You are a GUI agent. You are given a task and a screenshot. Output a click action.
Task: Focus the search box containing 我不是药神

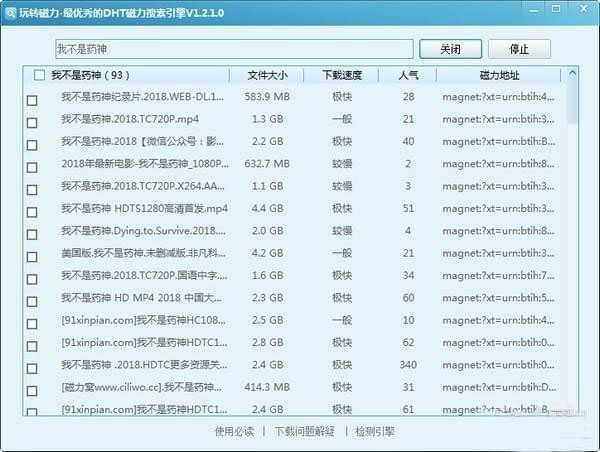[x=234, y=49]
